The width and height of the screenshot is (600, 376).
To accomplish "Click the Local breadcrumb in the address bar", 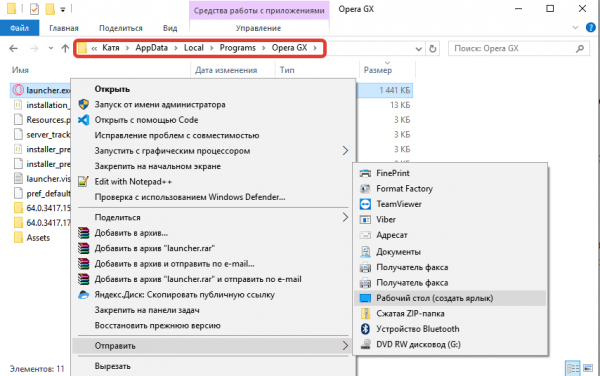I will pyautogui.click(x=194, y=48).
